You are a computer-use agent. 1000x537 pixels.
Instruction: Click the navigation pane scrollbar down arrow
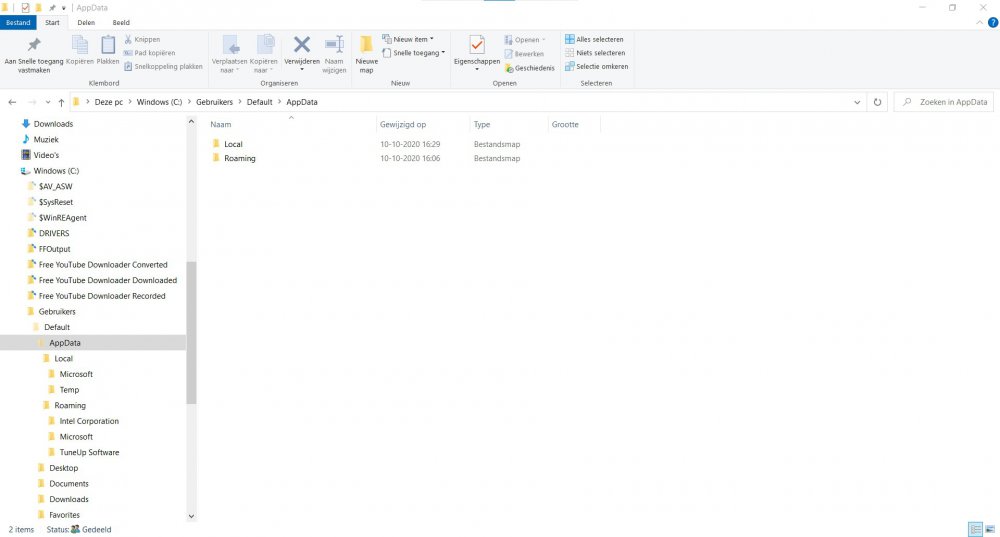pyautogui.click(x=191, y=516)
